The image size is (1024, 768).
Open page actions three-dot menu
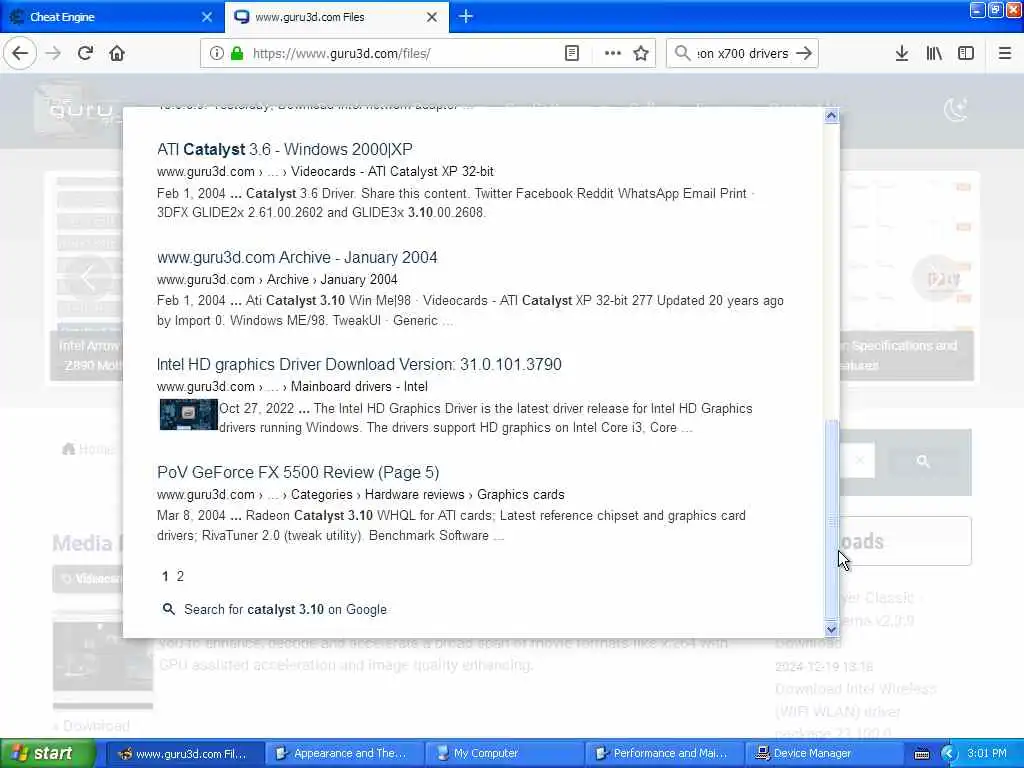tap(612, 54)
